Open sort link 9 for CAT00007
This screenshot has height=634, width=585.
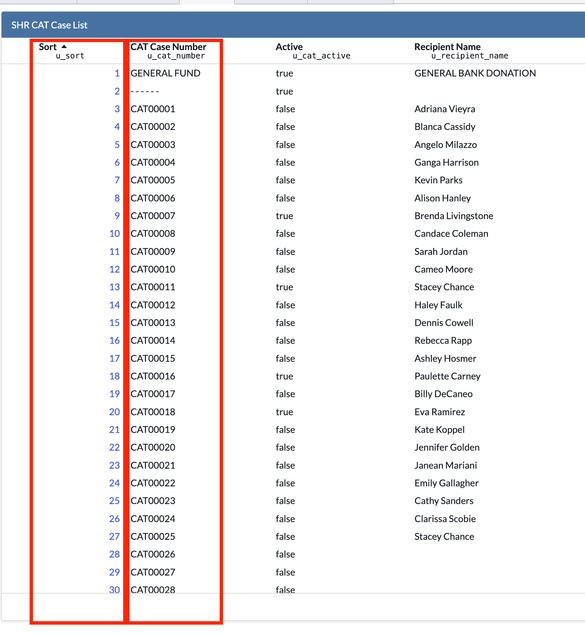click(117, 216)
